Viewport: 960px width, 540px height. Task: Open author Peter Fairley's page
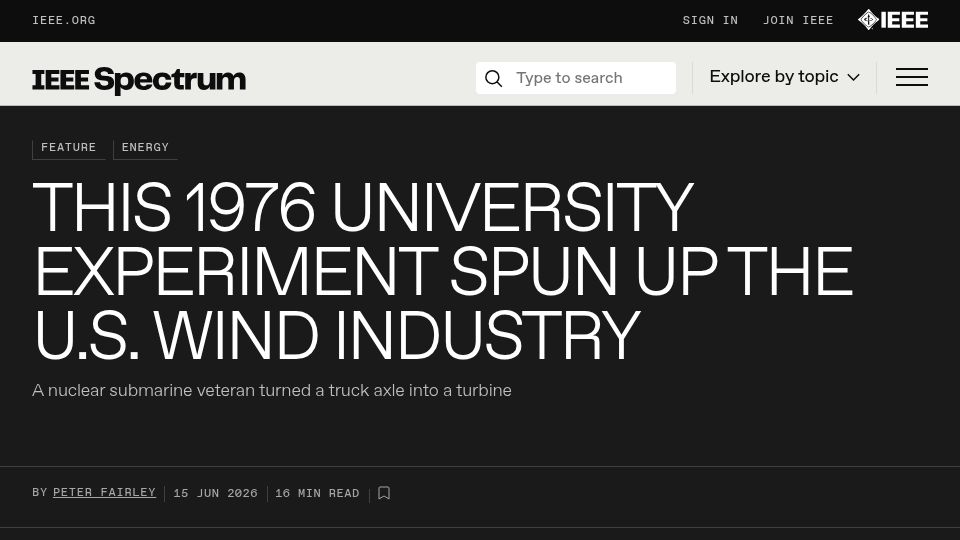(104, 493)
